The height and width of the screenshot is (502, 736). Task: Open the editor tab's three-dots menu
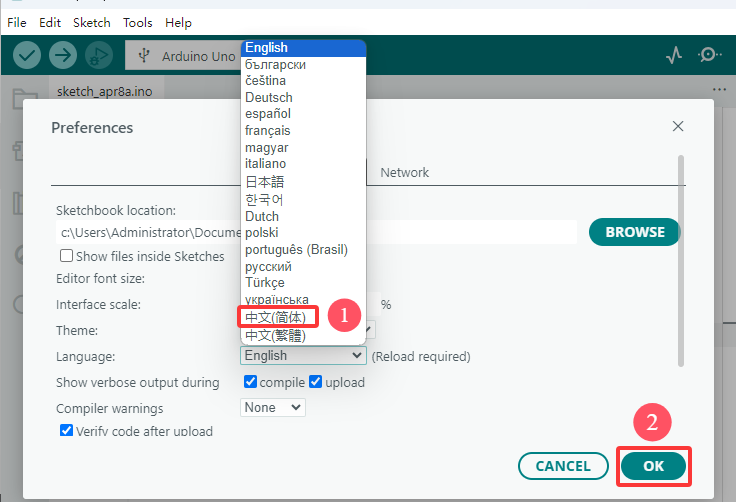719,89
